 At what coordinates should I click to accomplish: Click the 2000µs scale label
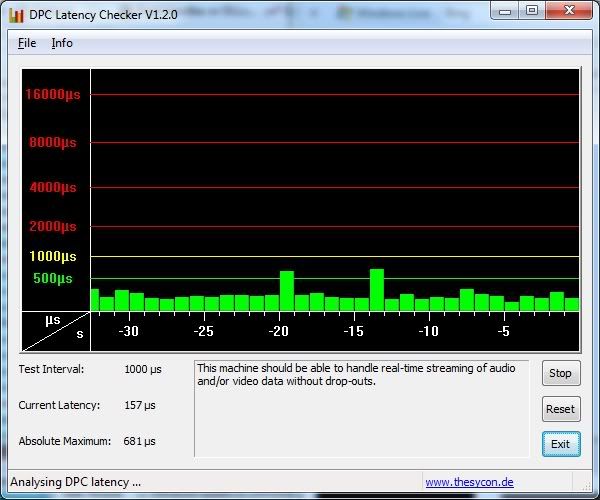point(53,226)
